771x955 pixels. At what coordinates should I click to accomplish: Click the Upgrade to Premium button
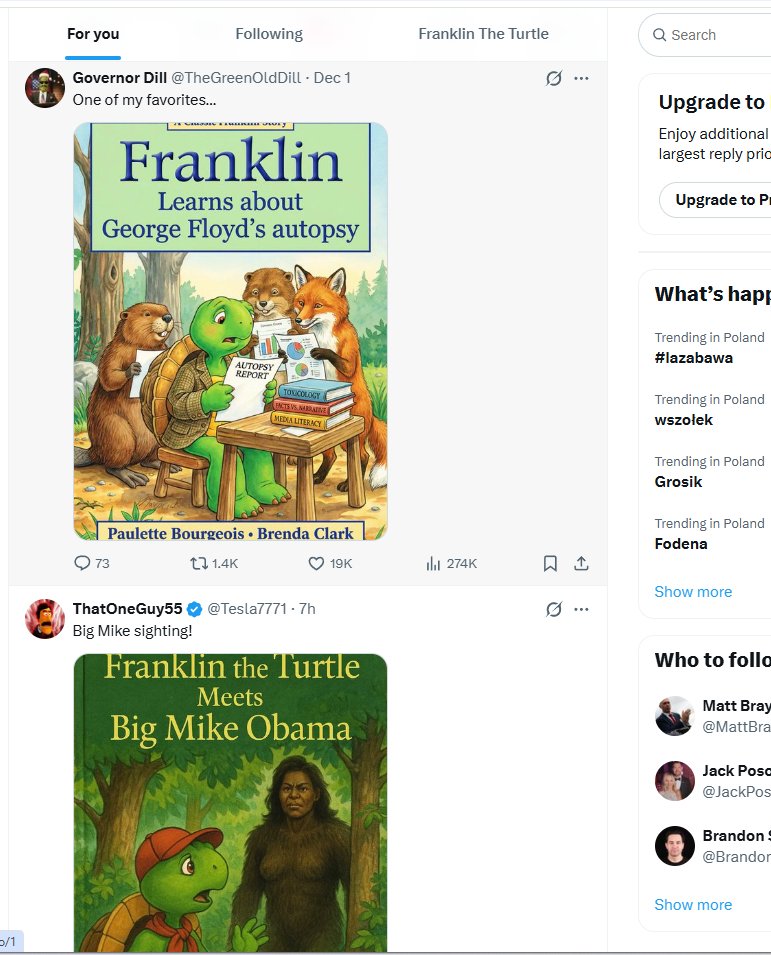tap(715, 200)
